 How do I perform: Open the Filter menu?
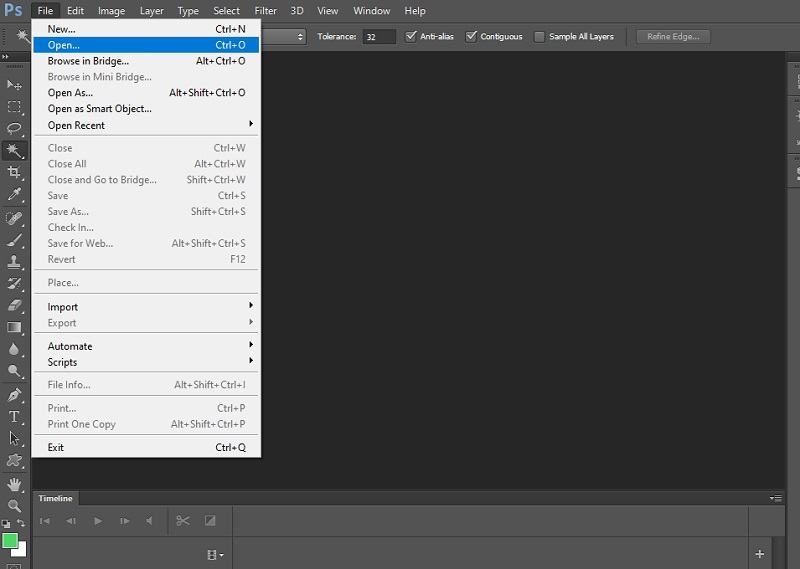(265, 10)
